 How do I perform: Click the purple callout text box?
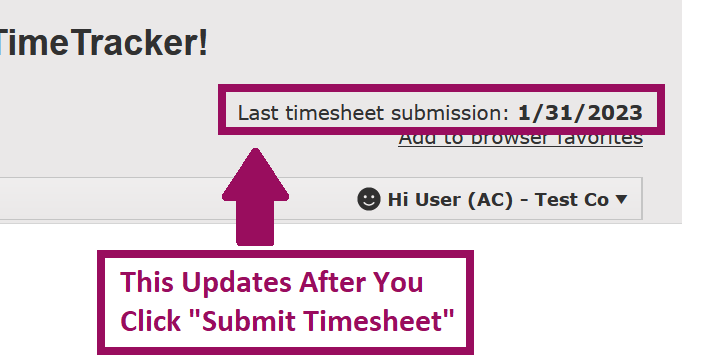click(286, 302)
